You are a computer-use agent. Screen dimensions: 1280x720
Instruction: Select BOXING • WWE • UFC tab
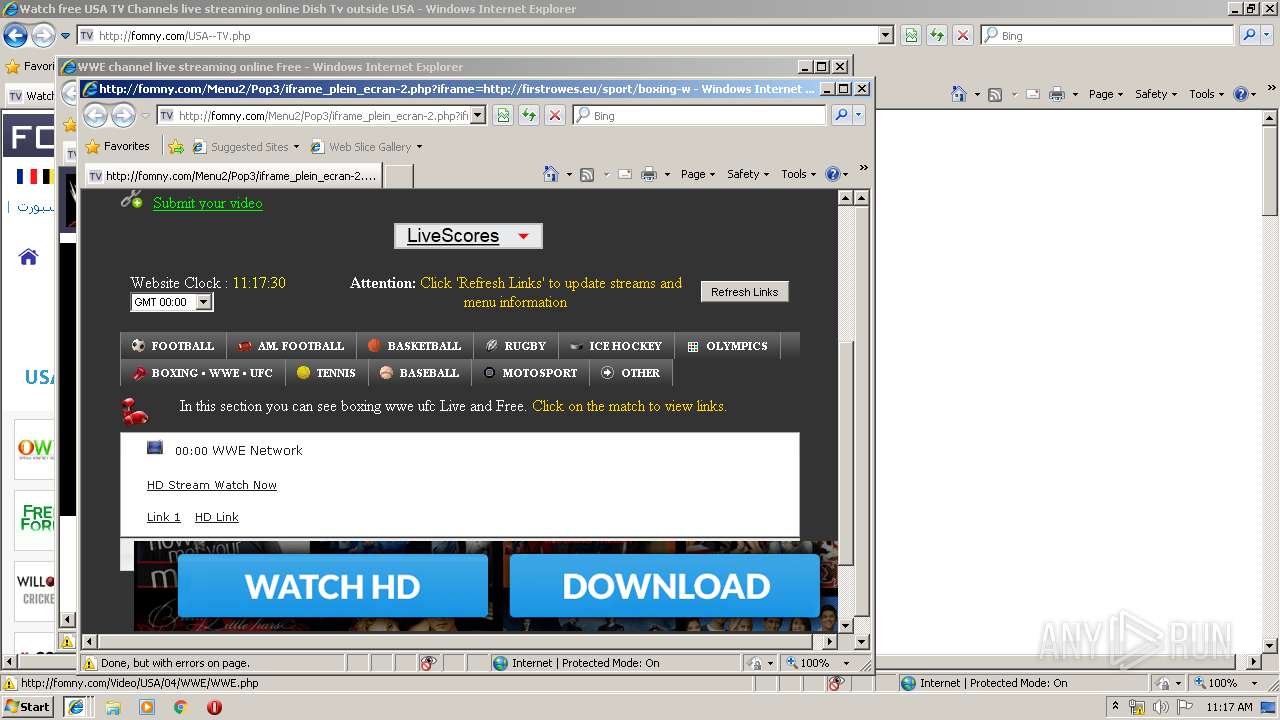(202, 373)
